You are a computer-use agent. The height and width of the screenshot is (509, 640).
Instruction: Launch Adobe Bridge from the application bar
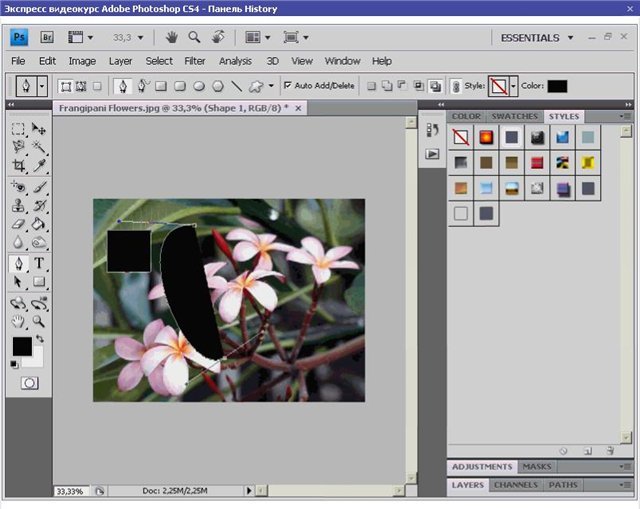pos(47,38)
